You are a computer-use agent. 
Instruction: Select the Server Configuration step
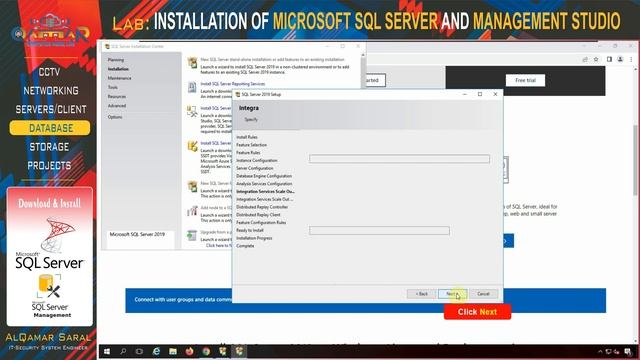click(x=255, y=168)
